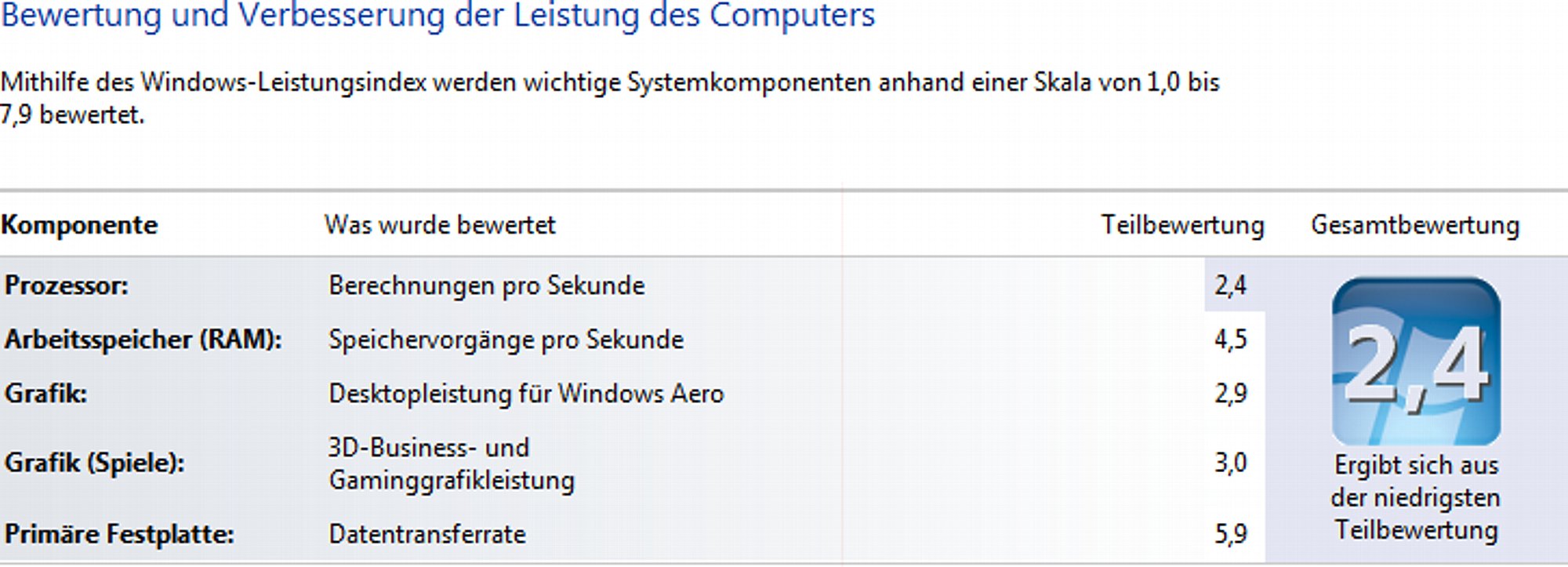Click the Bewertung und Verbesserung page heading
This screenshot has width=1568, height=567.
(437, 16)
